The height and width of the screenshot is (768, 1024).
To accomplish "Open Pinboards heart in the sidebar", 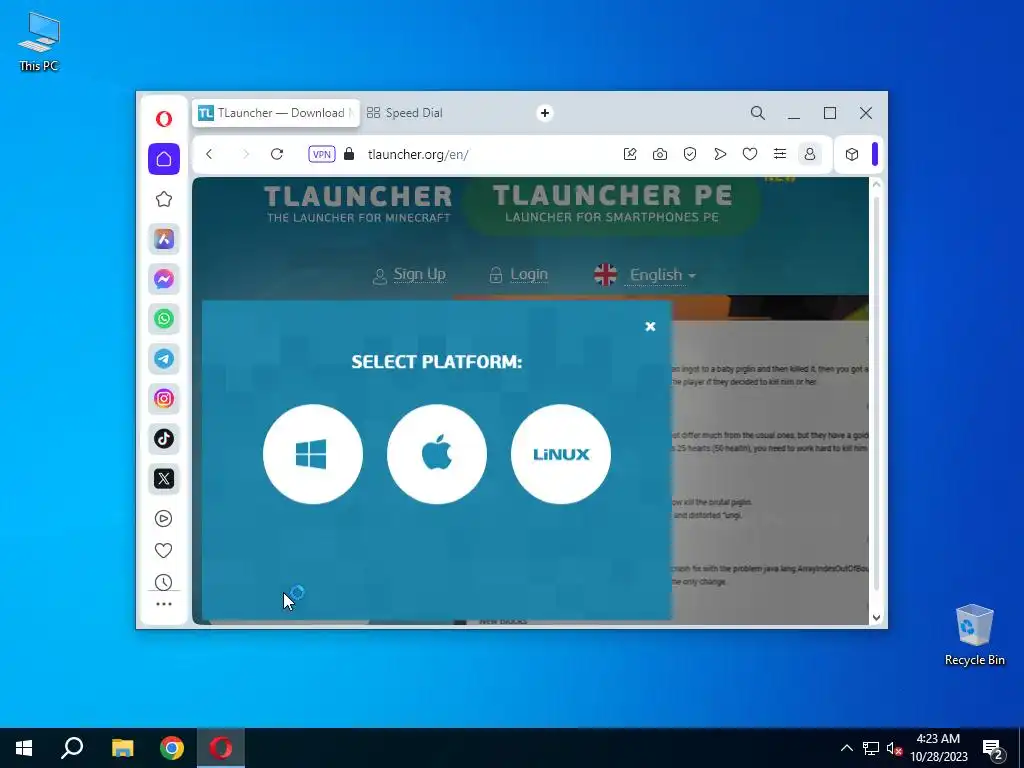I will pyautogui.click(x=163, y=551).
